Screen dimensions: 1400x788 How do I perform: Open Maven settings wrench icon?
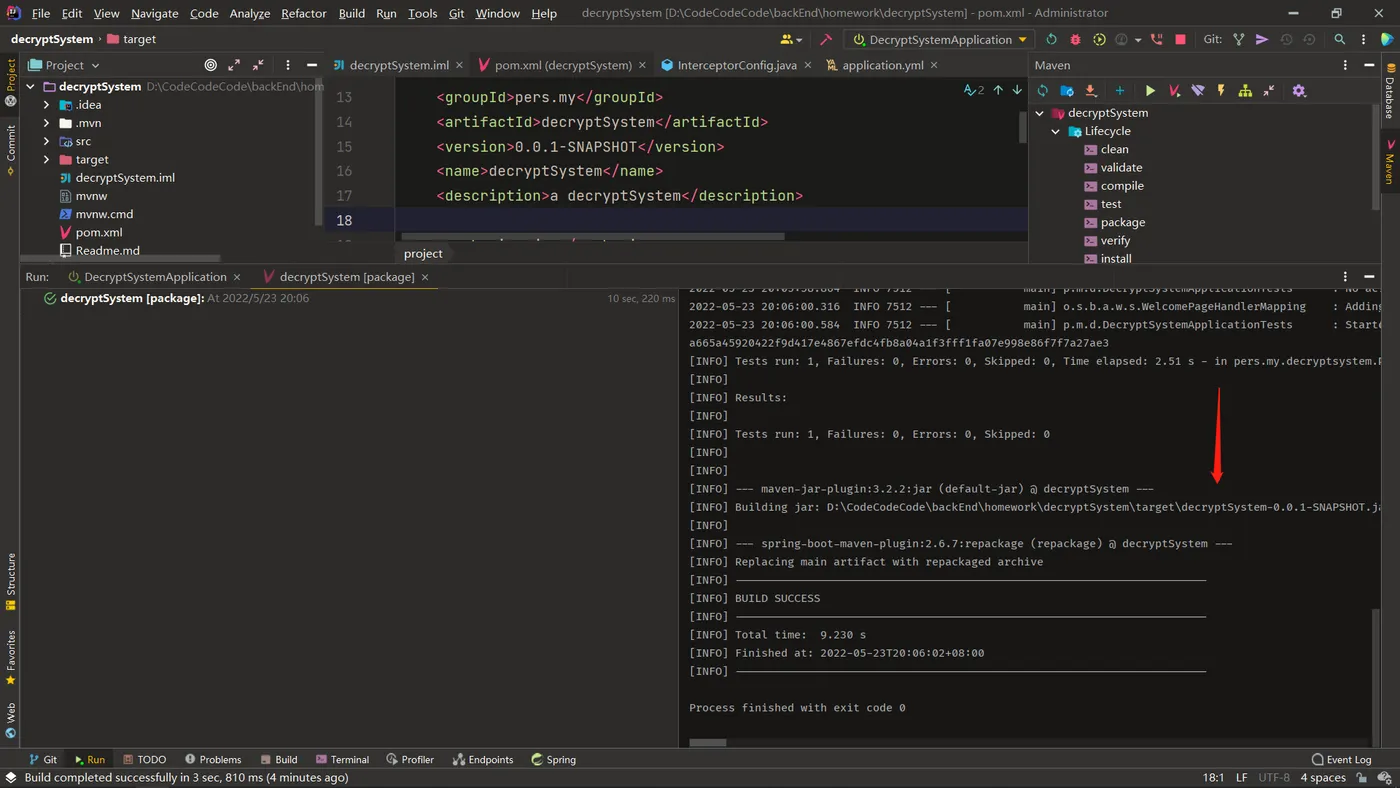pyautogui.click(x=1299, y=90)
